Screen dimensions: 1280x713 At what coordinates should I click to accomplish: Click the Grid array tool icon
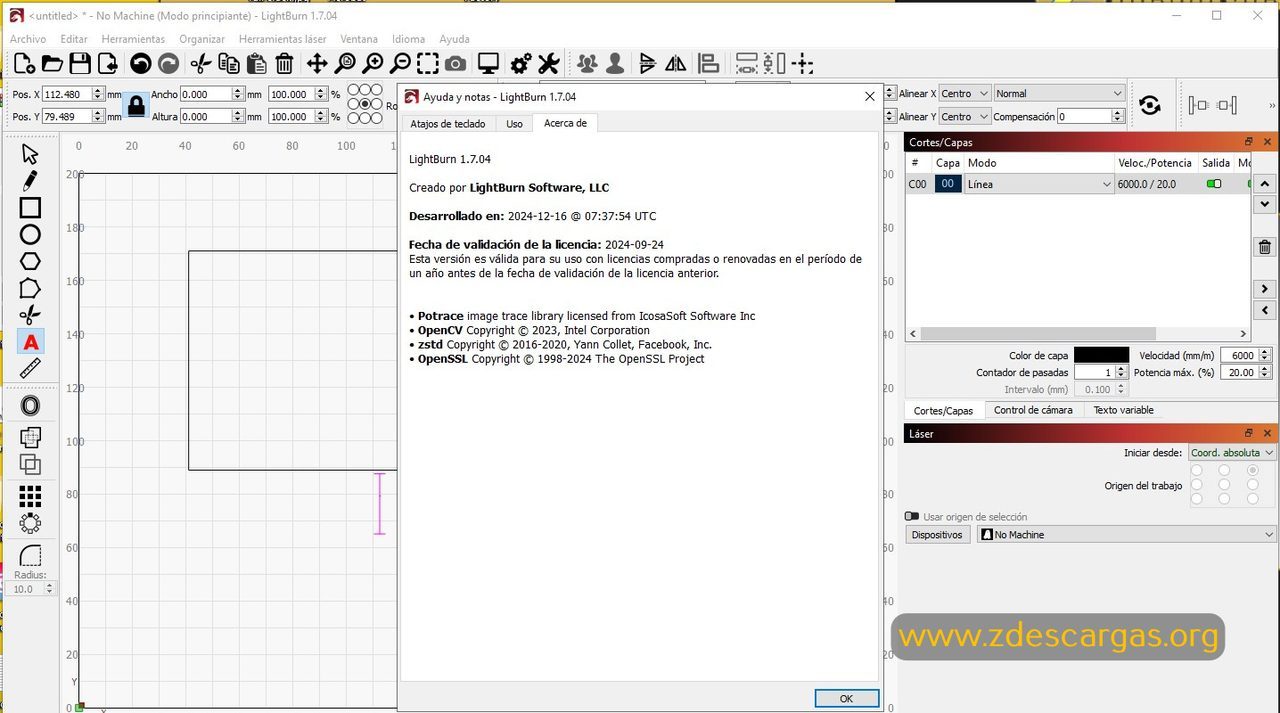click(x=30, y=496)
